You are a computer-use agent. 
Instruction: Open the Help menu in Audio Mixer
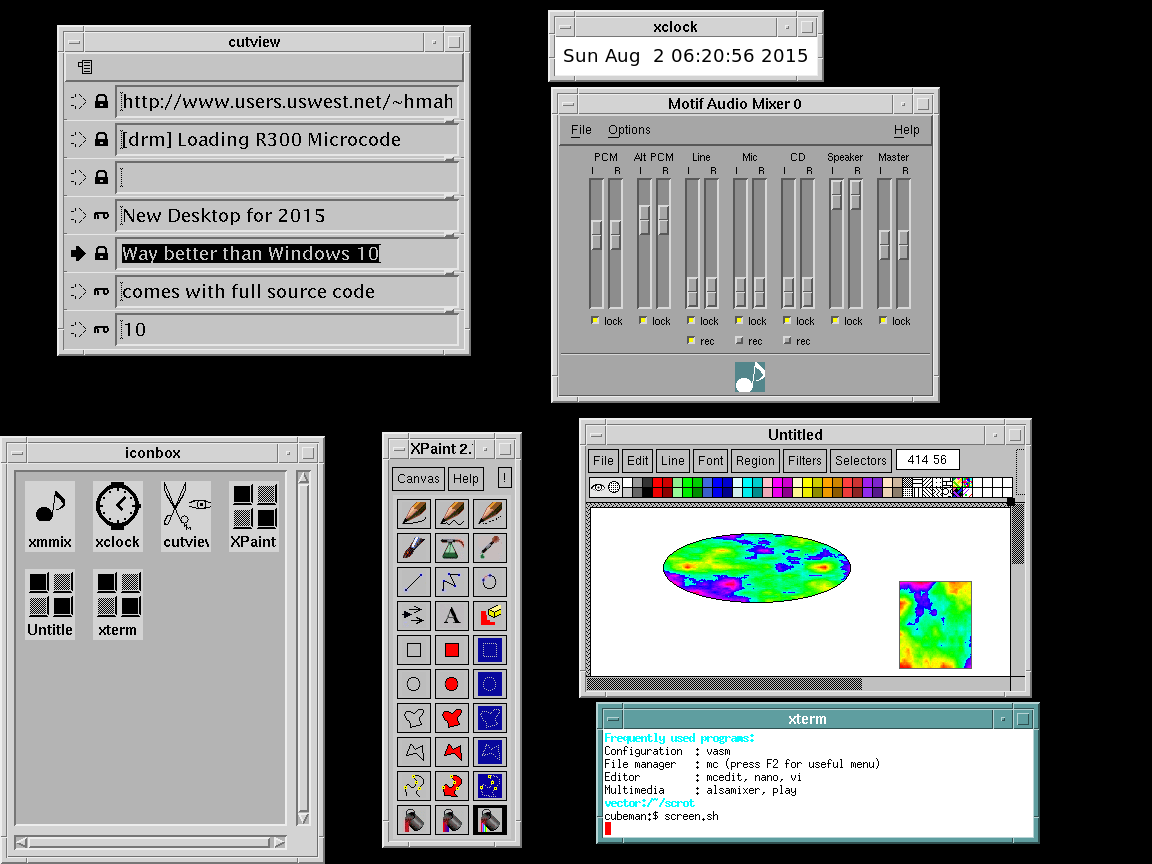(907, 130)
